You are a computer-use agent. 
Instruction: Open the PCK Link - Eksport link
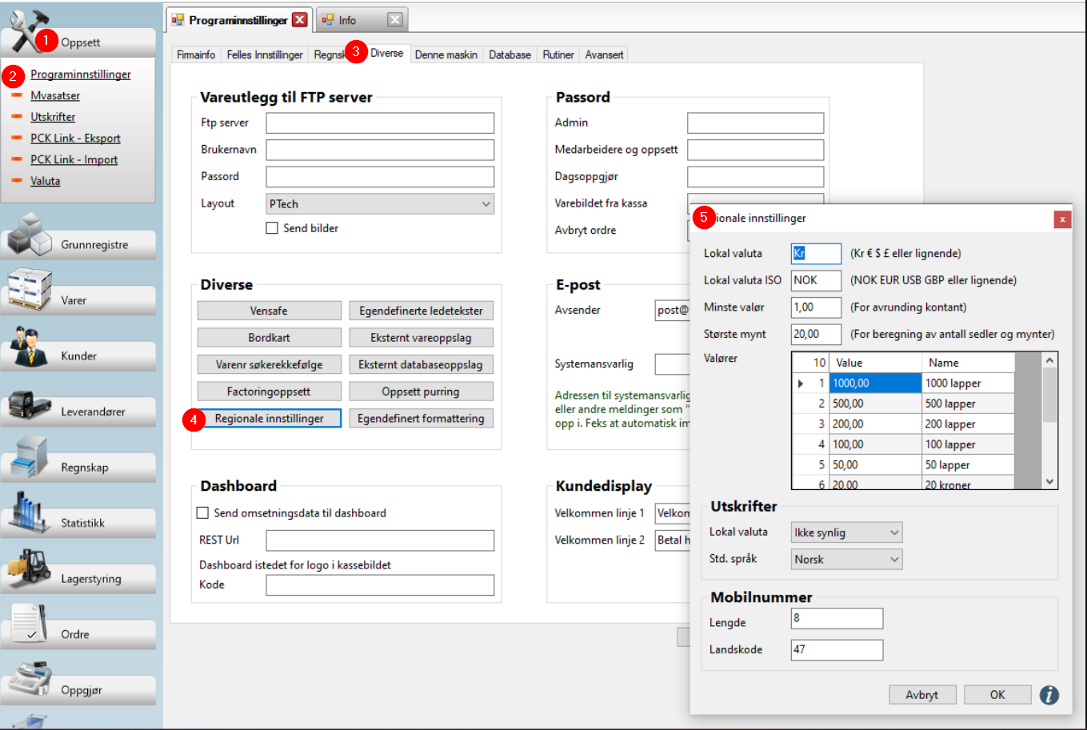(76, 139)
